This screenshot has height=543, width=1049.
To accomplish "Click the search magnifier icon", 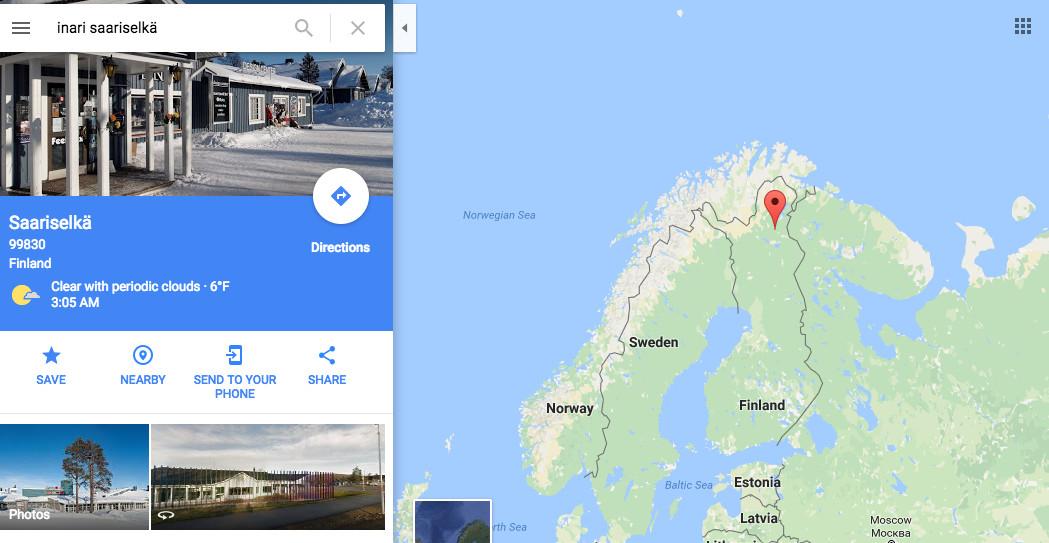I will (x=304, y=28).
